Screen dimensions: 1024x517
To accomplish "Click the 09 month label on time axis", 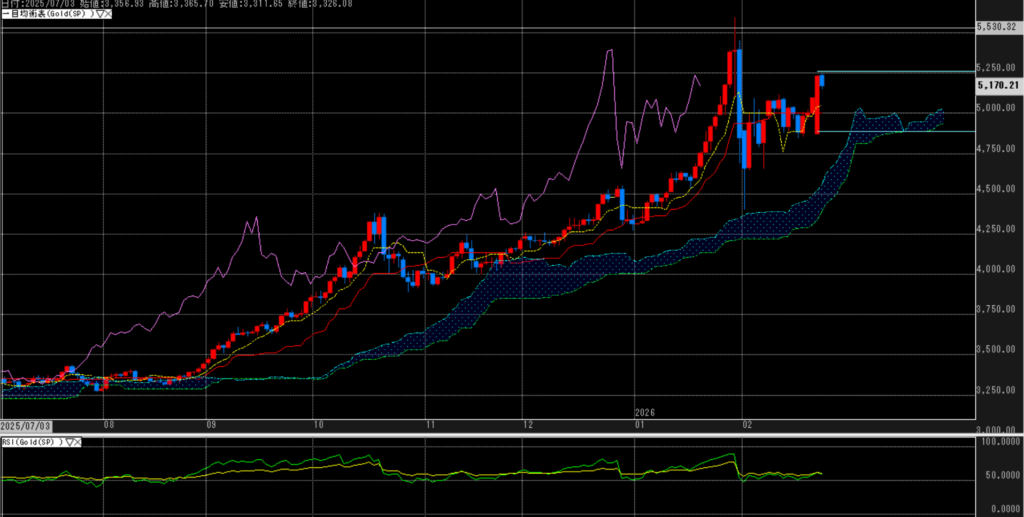I will [x=211, y=424].
